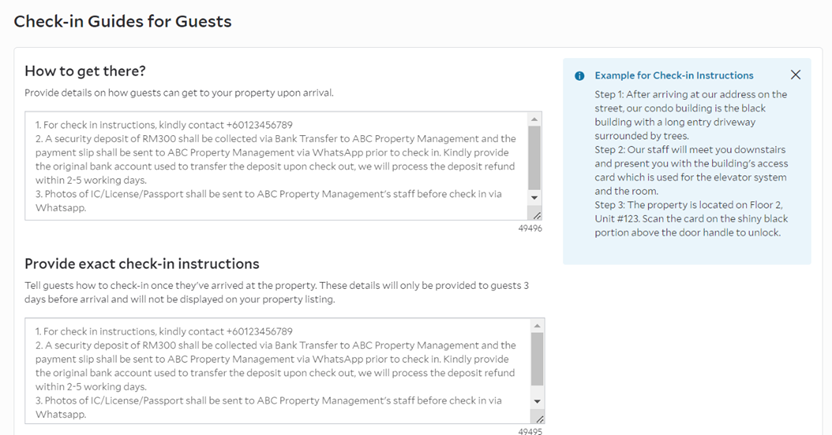Click scrollbar thumb in check-in instructions box
Image resolution: width=832 pixels, height=435 pixels.
(x=537, y=359)
